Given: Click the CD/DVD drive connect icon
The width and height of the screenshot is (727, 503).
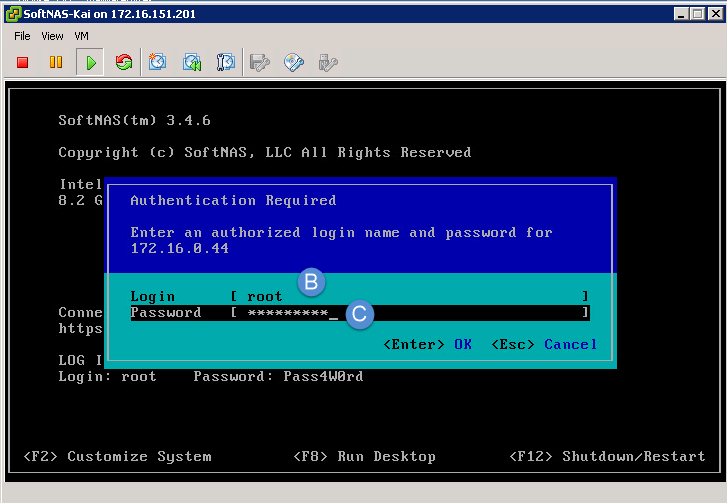Looking at the screenshot, I should point(294,63).
